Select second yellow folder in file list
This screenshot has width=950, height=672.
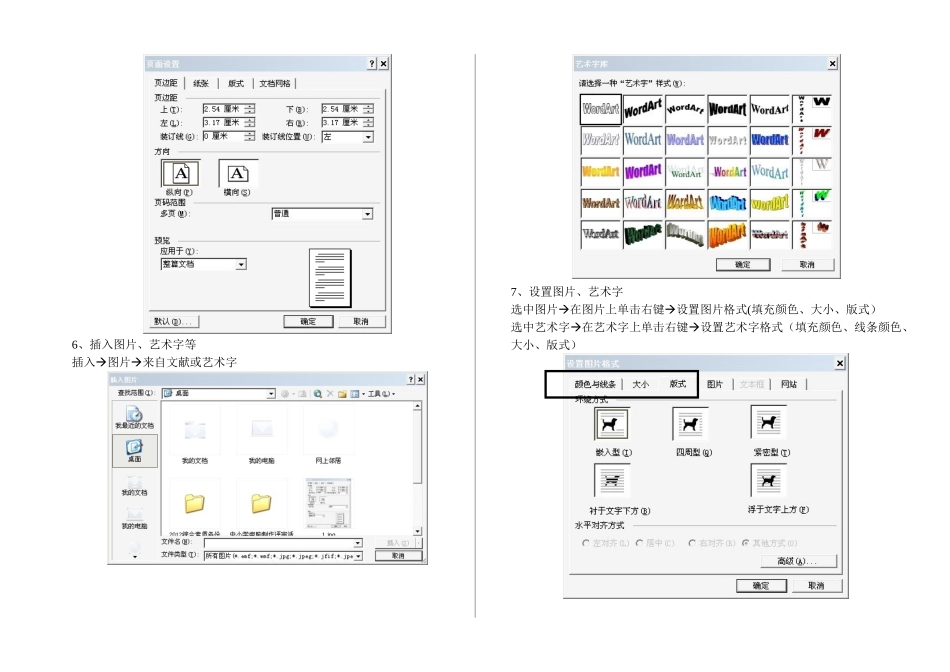tap(261, 502)
